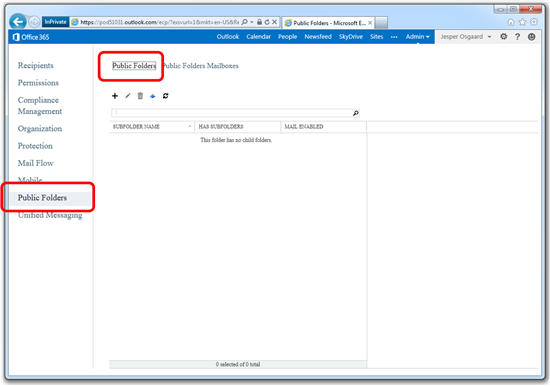Expand the Jesper Osgaard account menu
The height and width of the screenshot is (386, 550).
coord(466,36)
